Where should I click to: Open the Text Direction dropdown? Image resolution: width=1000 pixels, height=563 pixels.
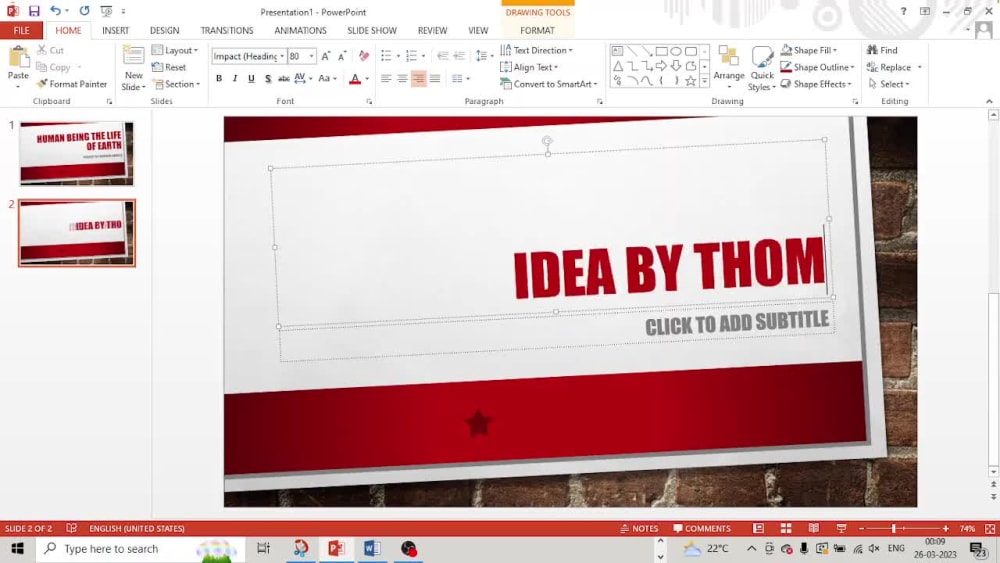536,50
